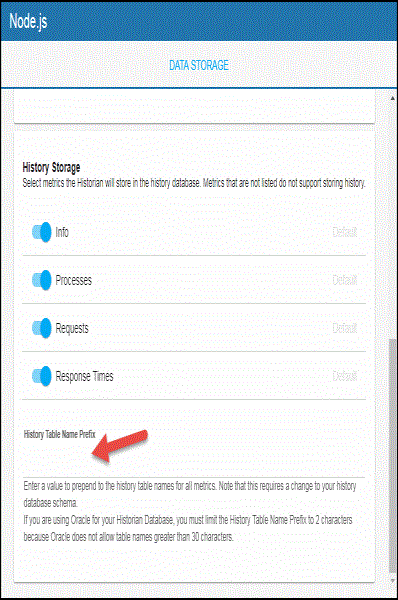Turn off the Requests history toggle
This screenshot has height=600, width=398.
point(42,328)
